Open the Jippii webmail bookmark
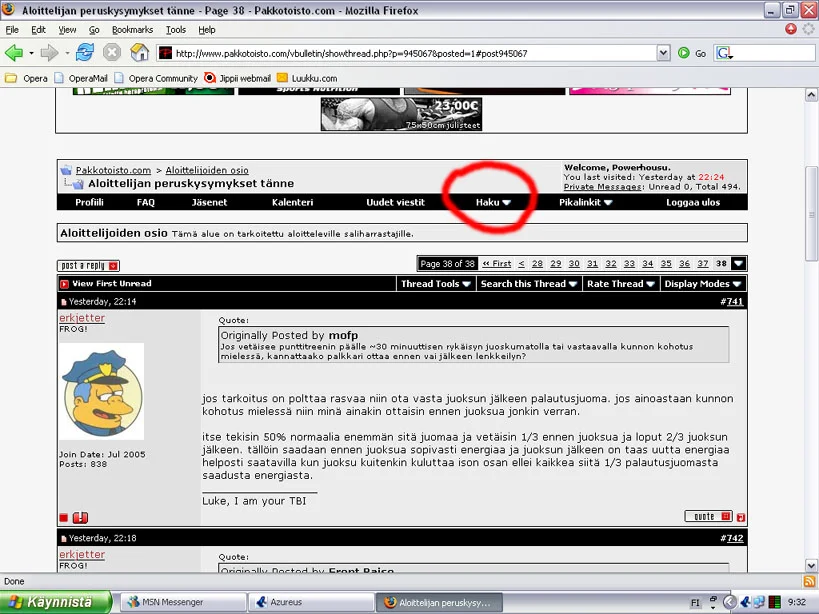The width and height of the screenshot is (819, 614). 238,78
